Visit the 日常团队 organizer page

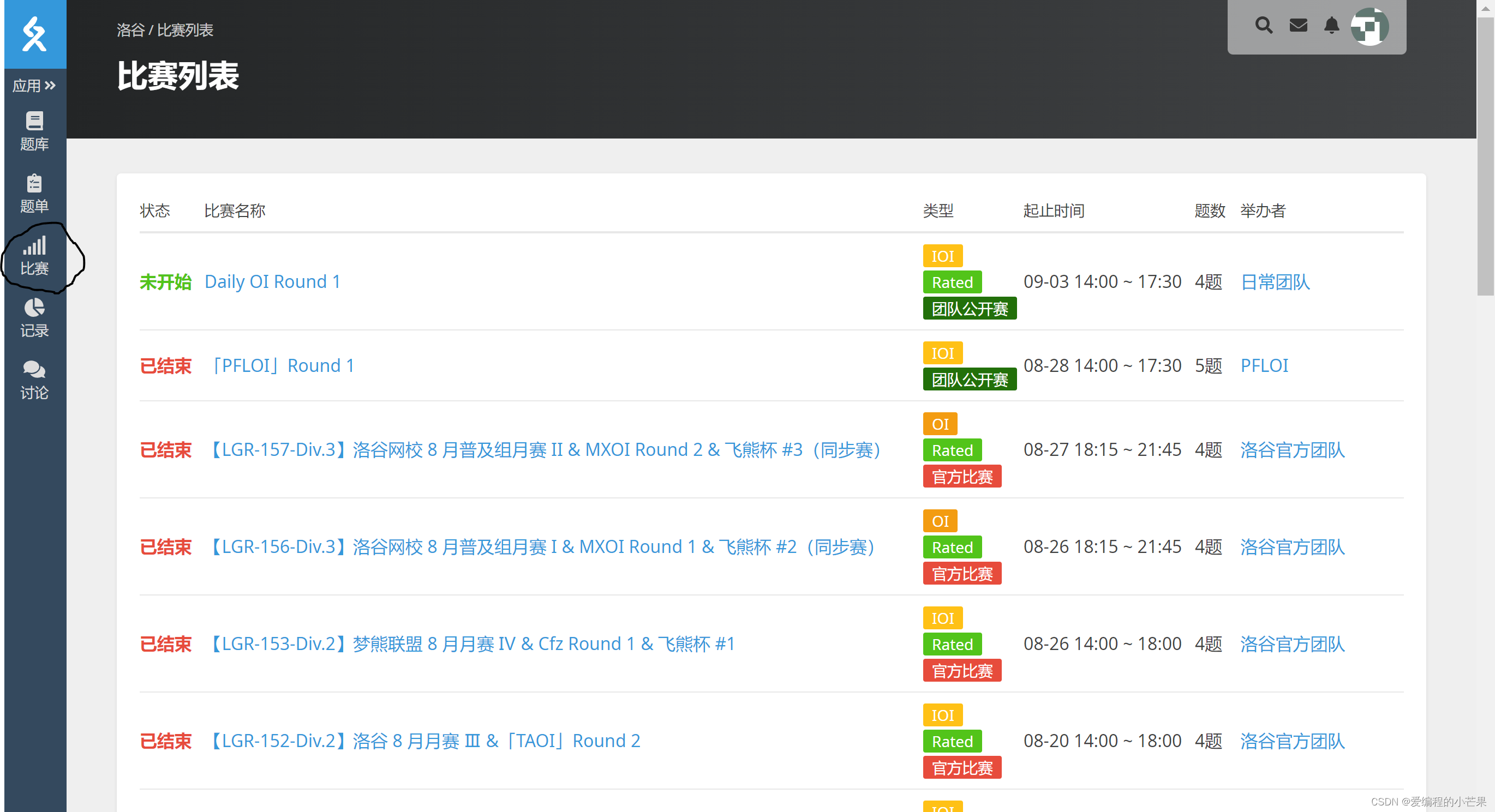tap(1275, 282)
